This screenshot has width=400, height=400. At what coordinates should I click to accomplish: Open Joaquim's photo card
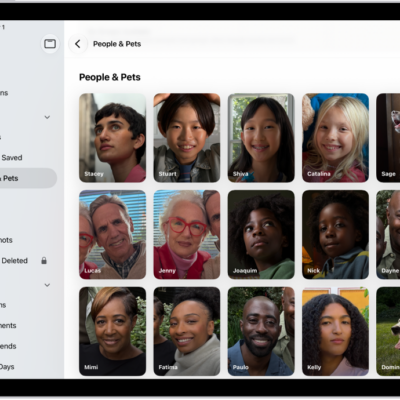pos(261,235)
